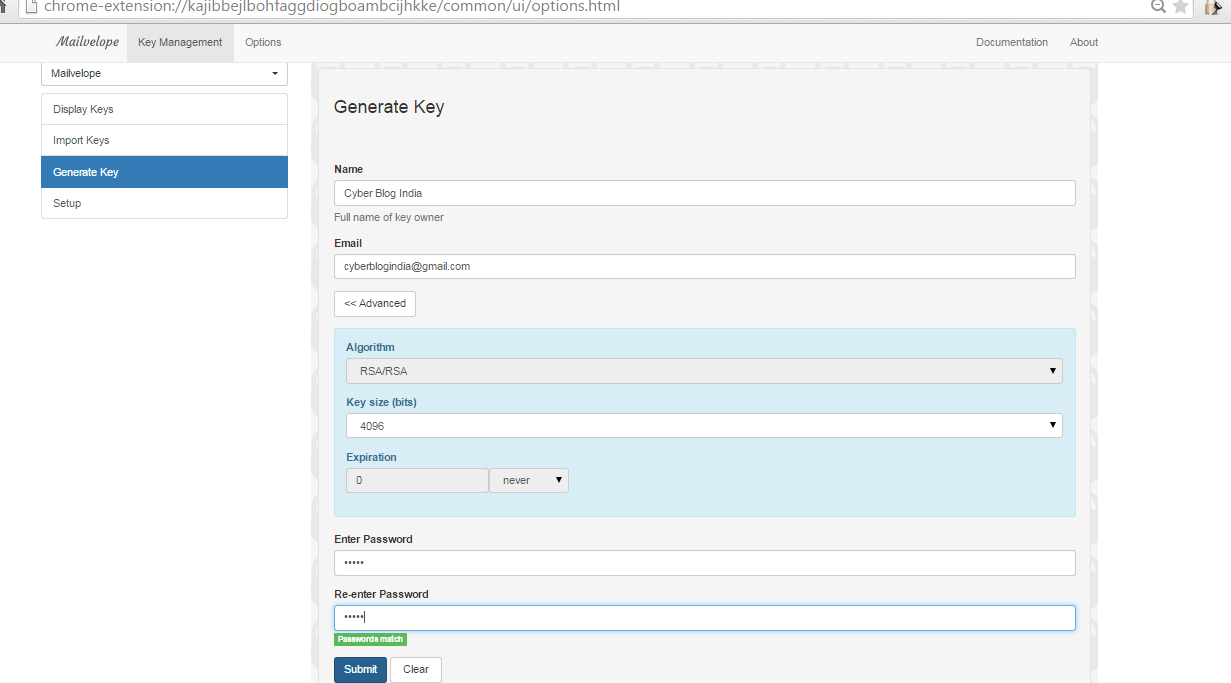Click the Generate Key page heading
The image size is (1231, 683).
(x=389, y=107)
